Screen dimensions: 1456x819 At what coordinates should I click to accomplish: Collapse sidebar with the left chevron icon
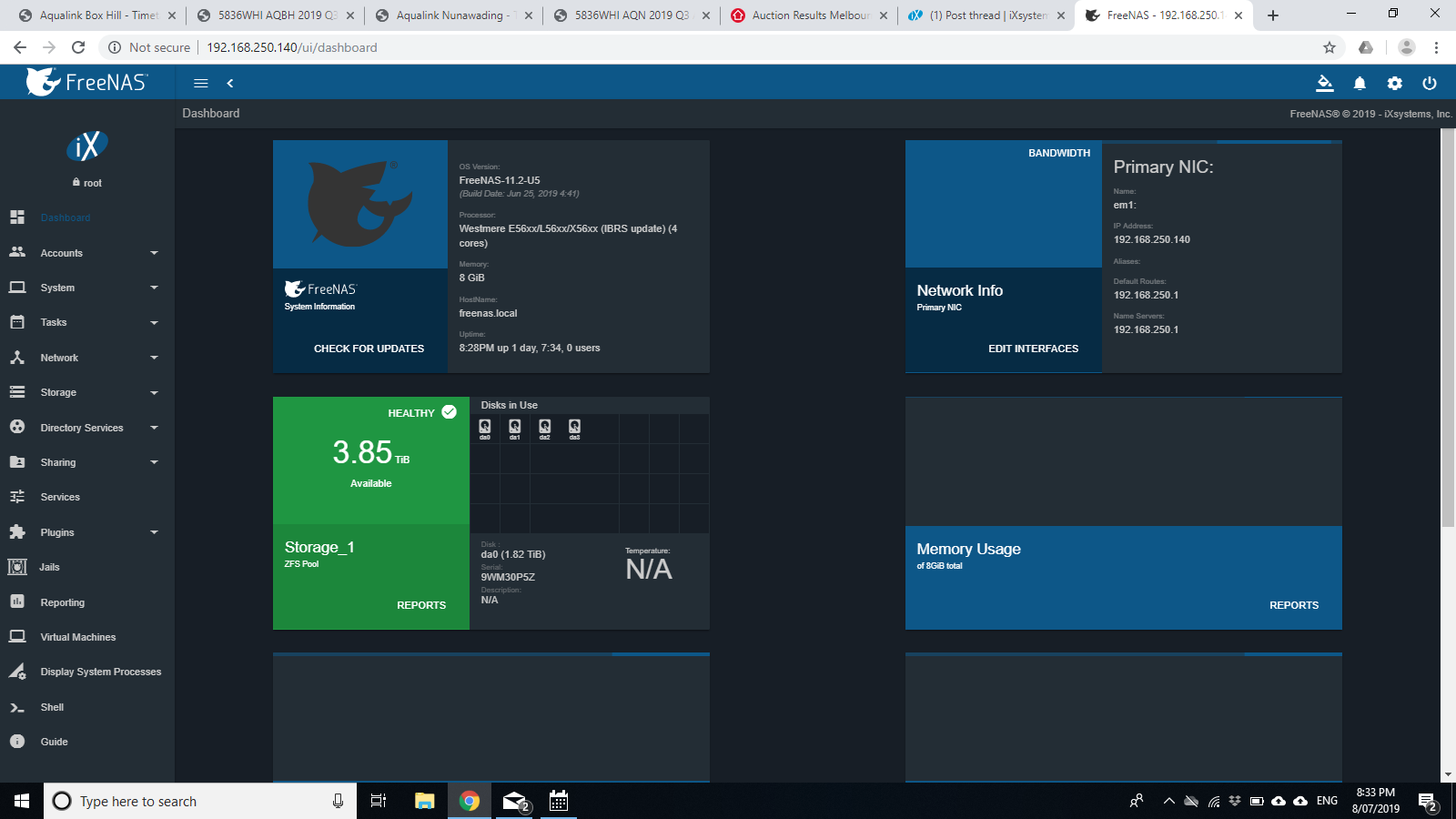point(230,83)
